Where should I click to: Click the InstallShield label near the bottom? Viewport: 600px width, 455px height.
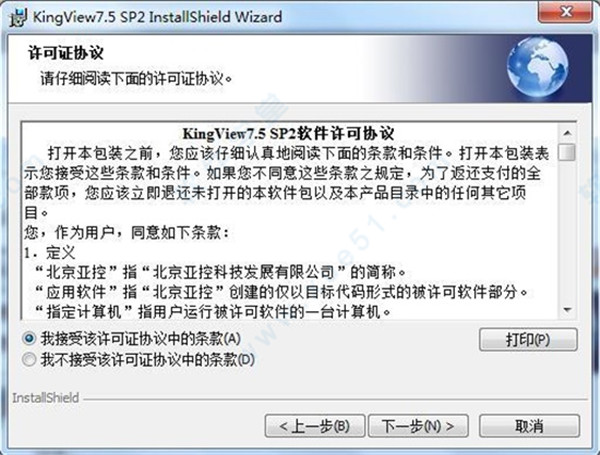46,398
